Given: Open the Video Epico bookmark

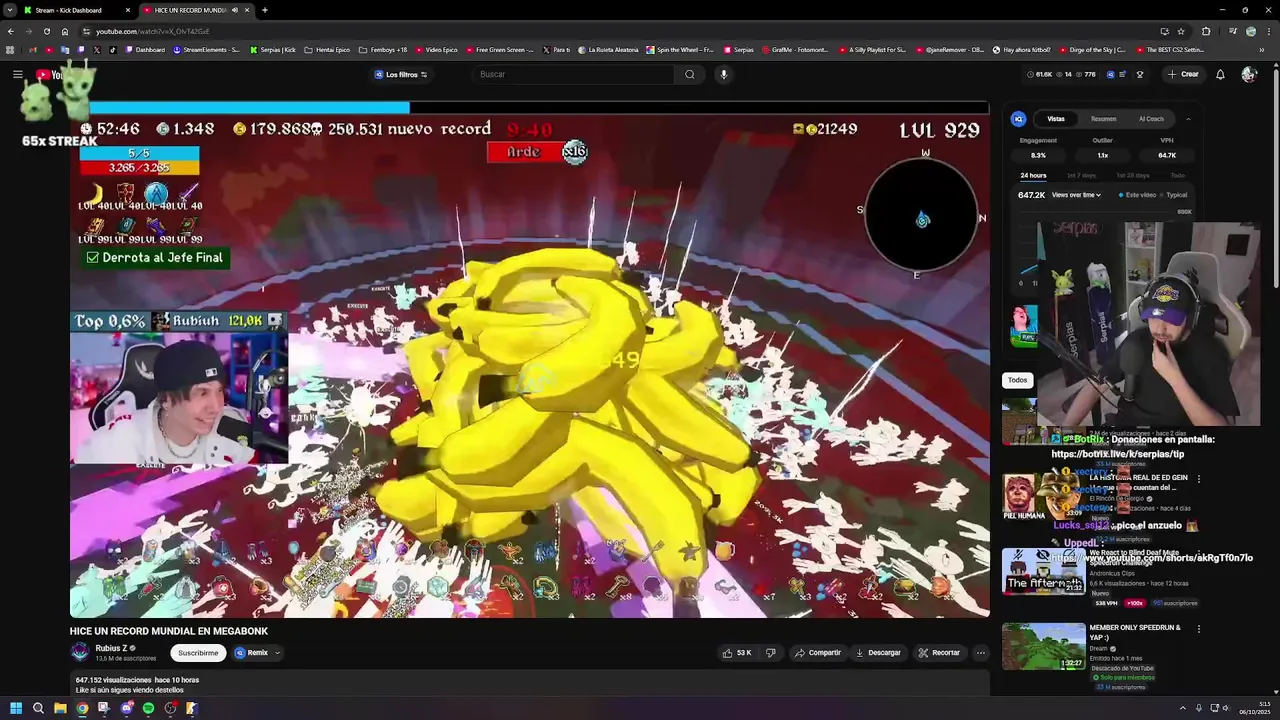Looking at the screenshot, I should [x=436, y=49].
